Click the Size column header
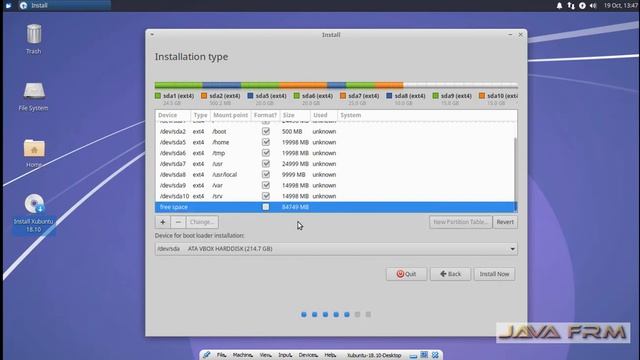This screenshot has width=640, height=360. point(295,115)
